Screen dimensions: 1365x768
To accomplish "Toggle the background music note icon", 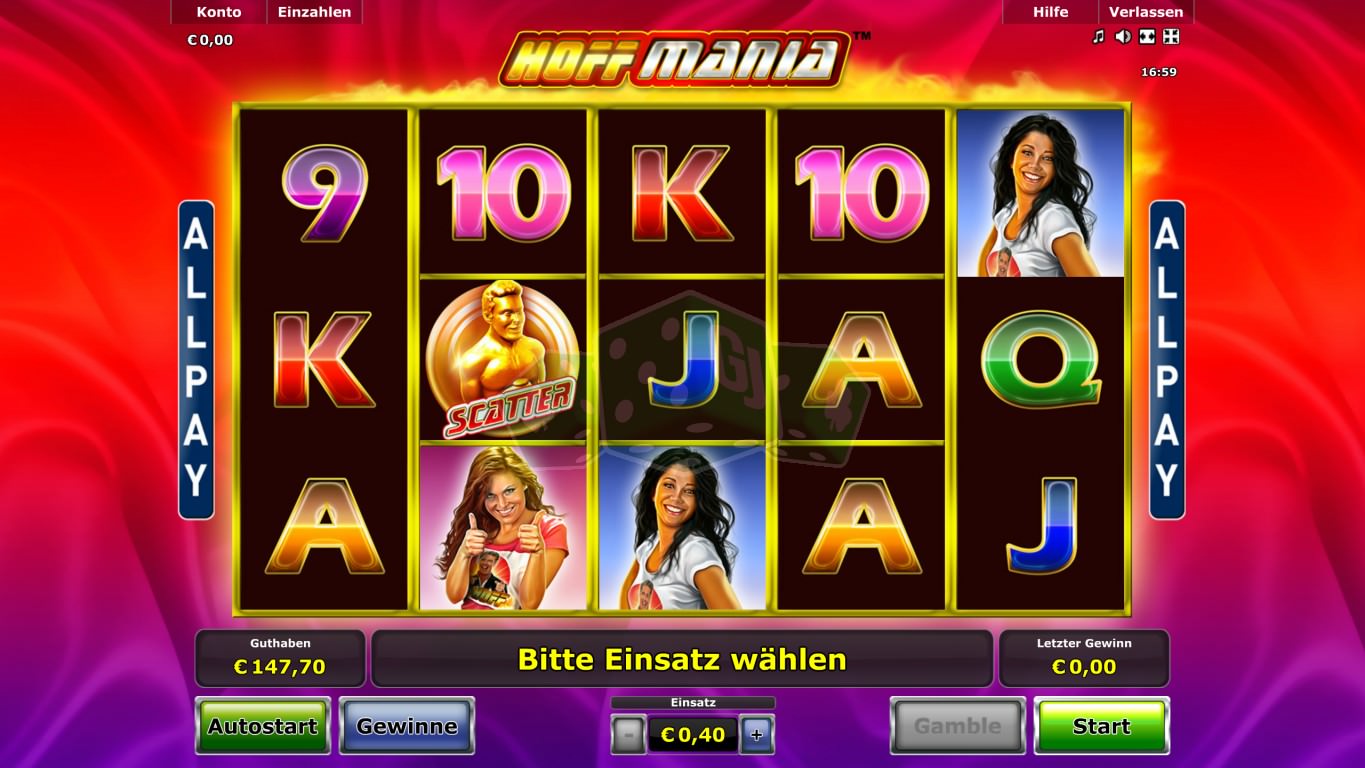I will coord(1098,37).
